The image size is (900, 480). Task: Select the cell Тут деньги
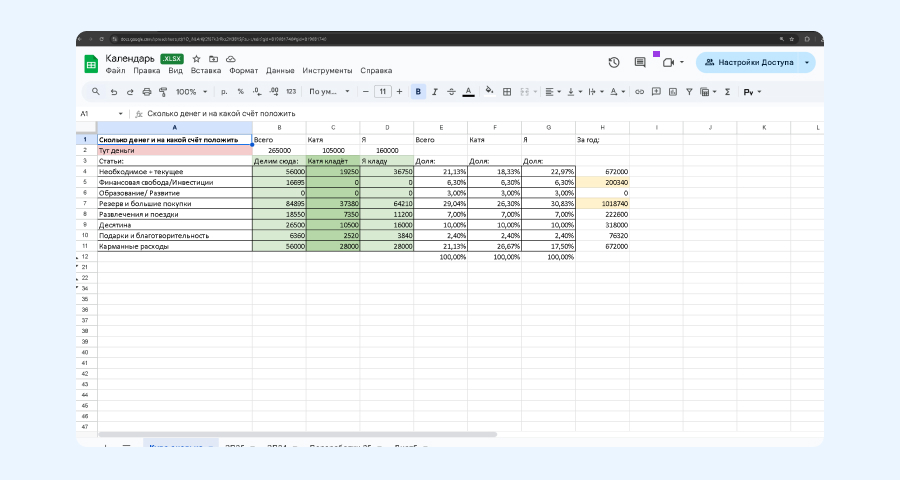[174, 150]
